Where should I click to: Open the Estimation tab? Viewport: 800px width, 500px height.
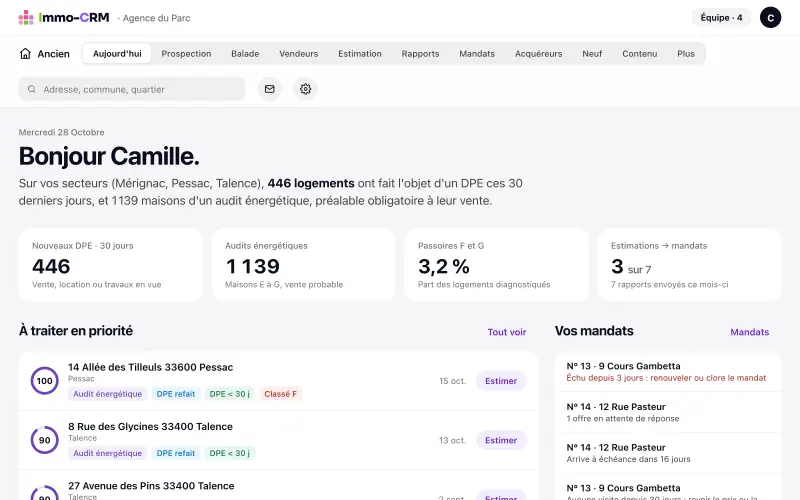(x=360, y=54)
